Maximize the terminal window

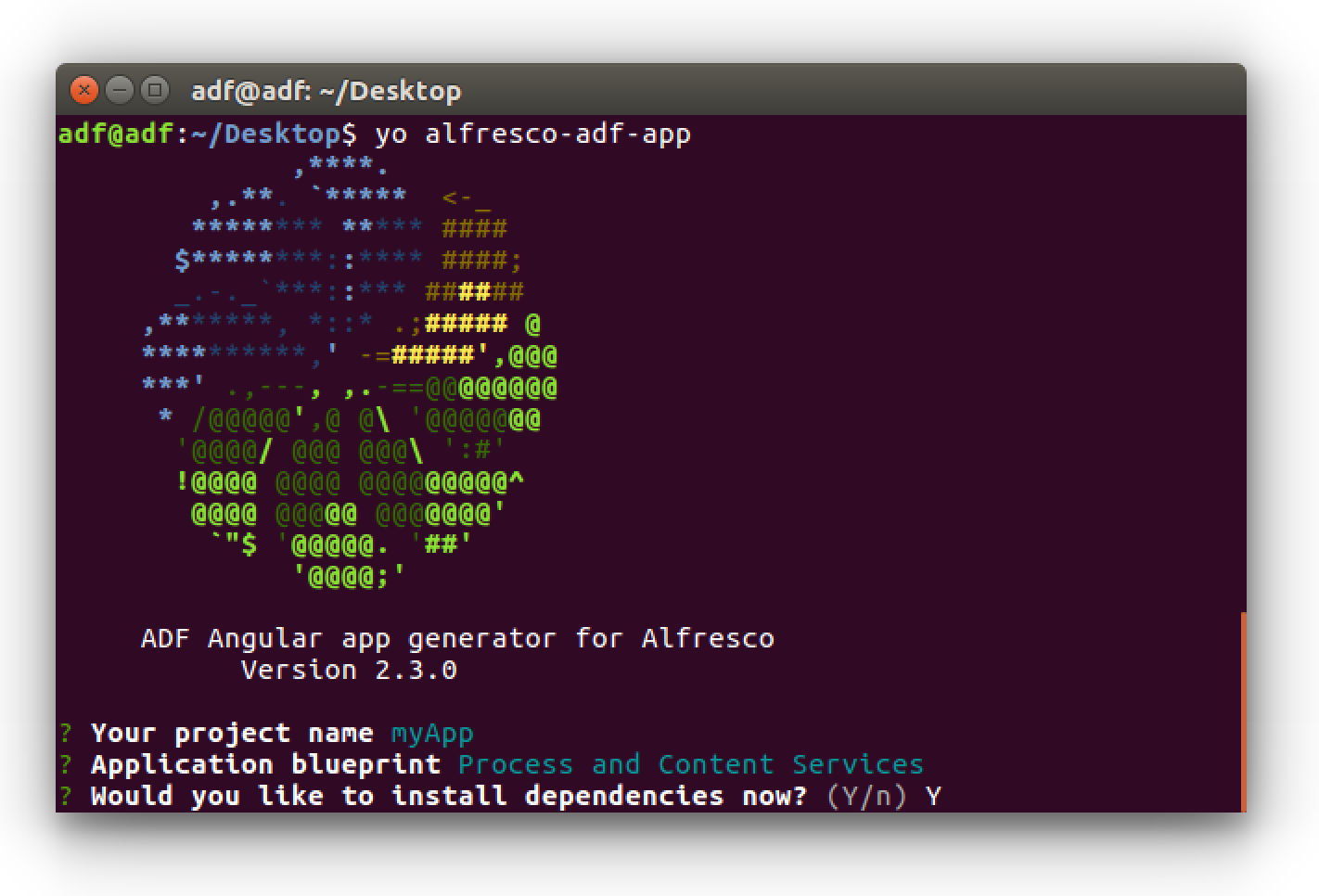155,90
